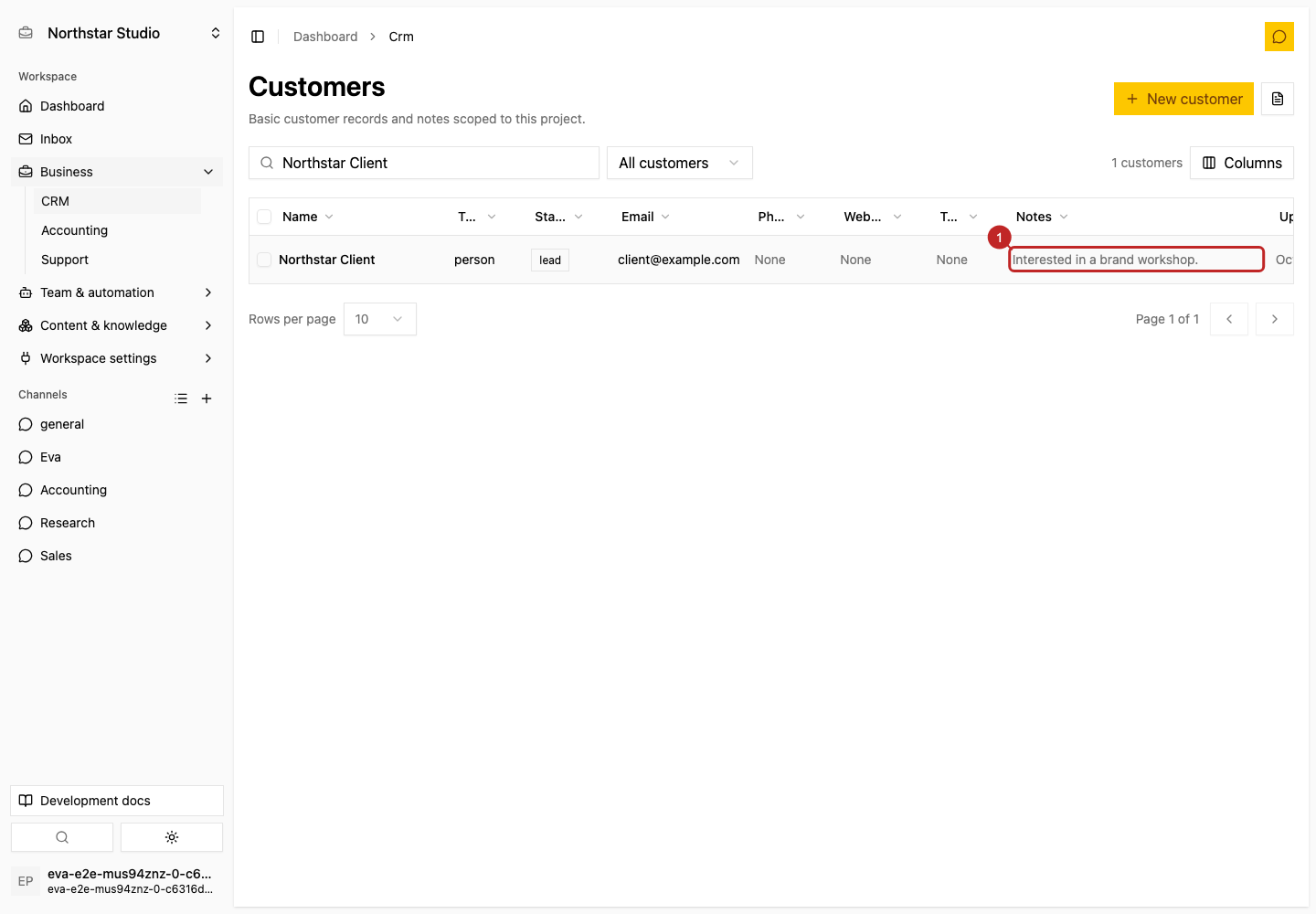
Task: Select the Northstar Client row checkbox
Action: [x=264, y=260]
